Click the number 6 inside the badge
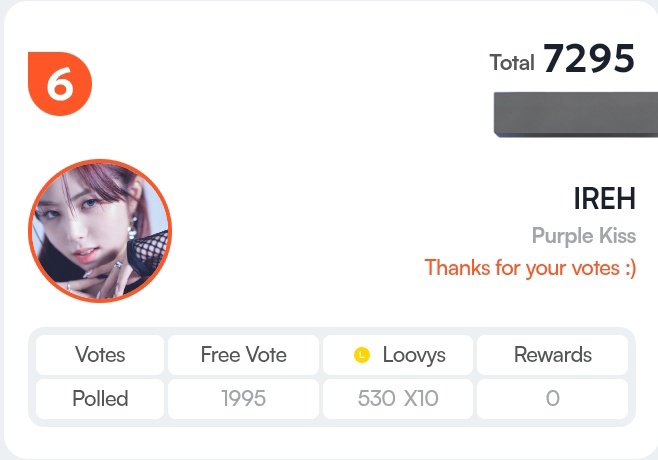Viewport: 658px width, 460px height. 60,84
